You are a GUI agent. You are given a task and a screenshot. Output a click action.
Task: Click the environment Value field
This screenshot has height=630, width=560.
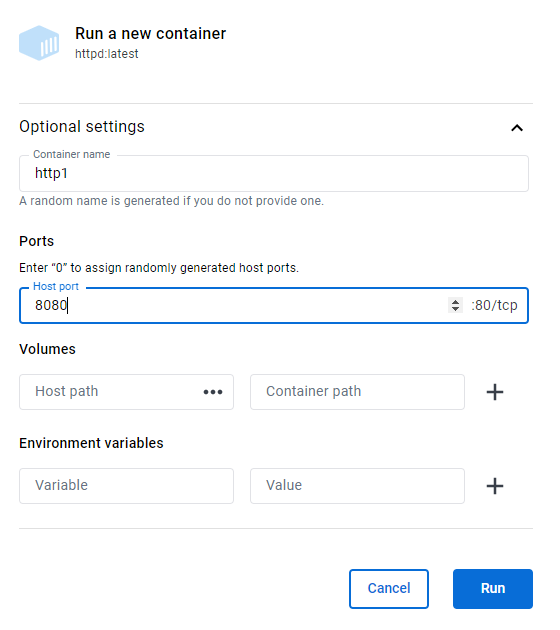[x=357, y=486]
